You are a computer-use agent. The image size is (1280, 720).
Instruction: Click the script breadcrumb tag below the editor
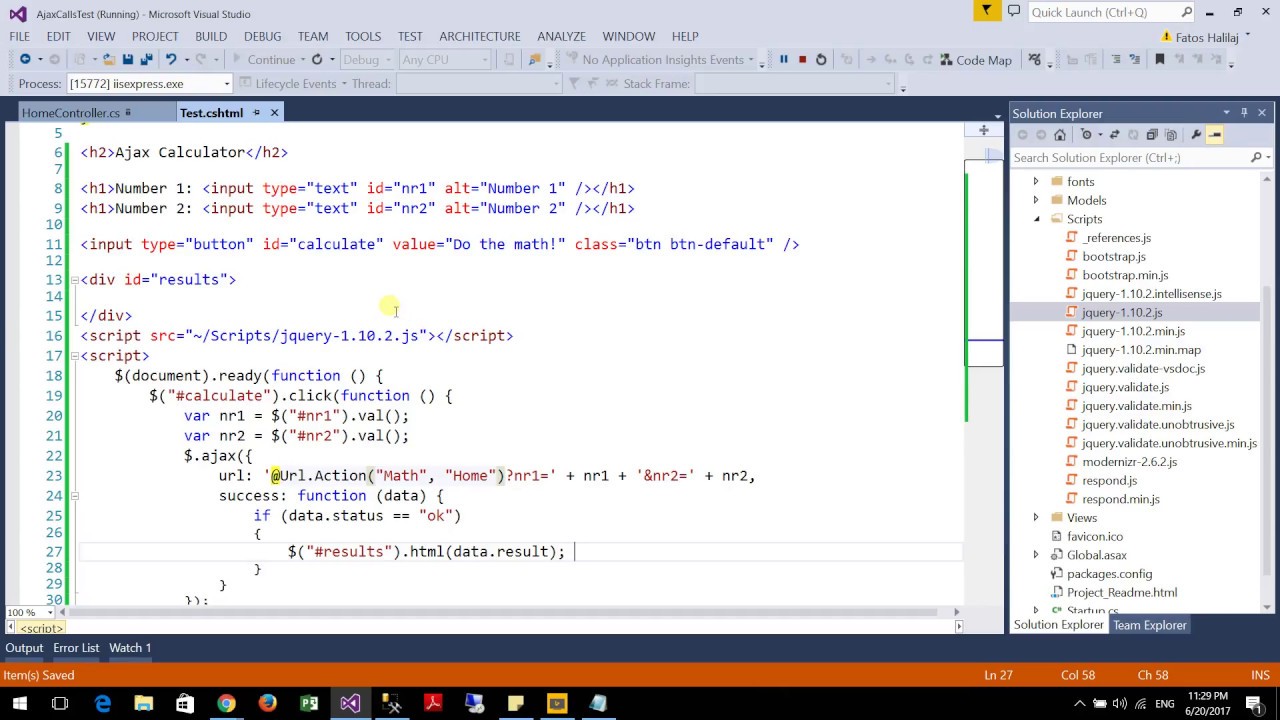pos(41,628)
